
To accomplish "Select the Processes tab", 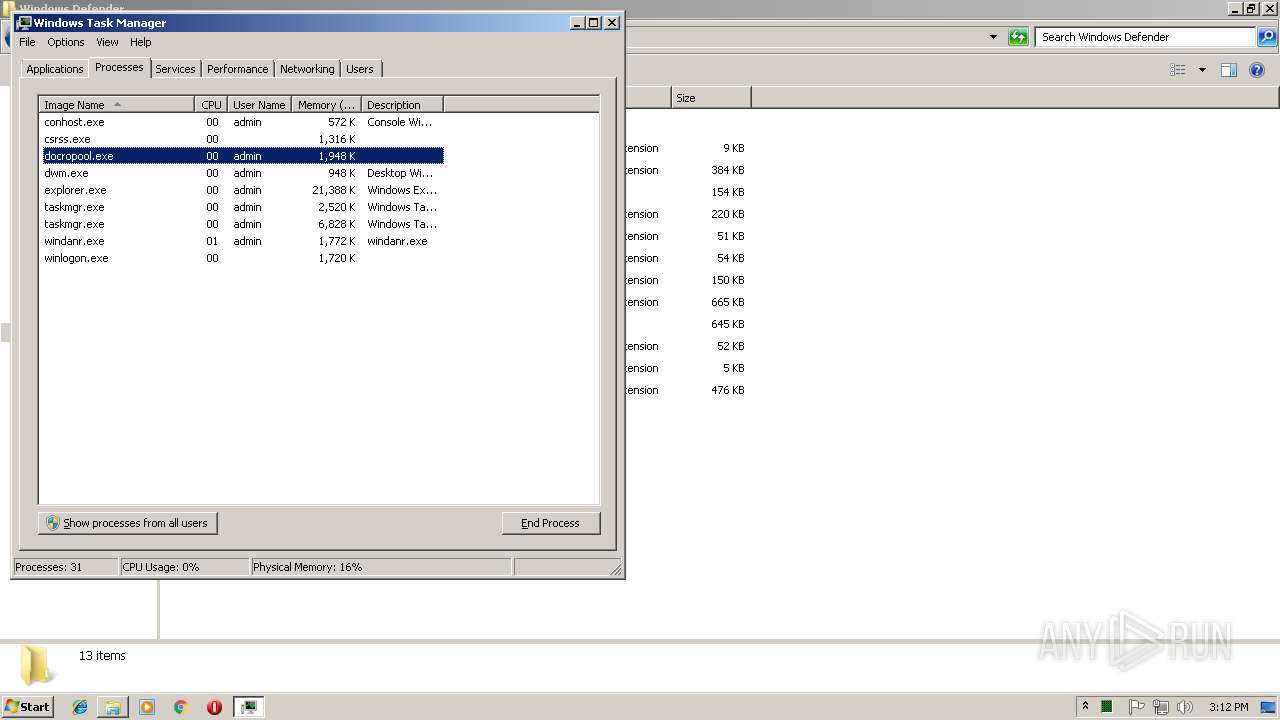I will click(119, 67).
